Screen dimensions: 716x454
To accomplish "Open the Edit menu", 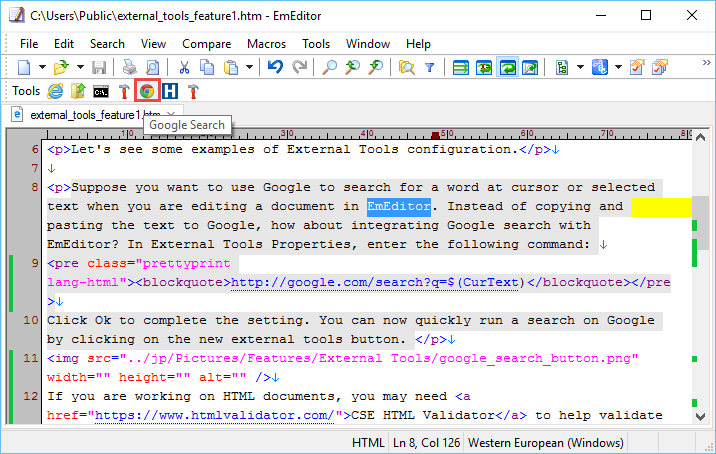I will tap(63, 44).
